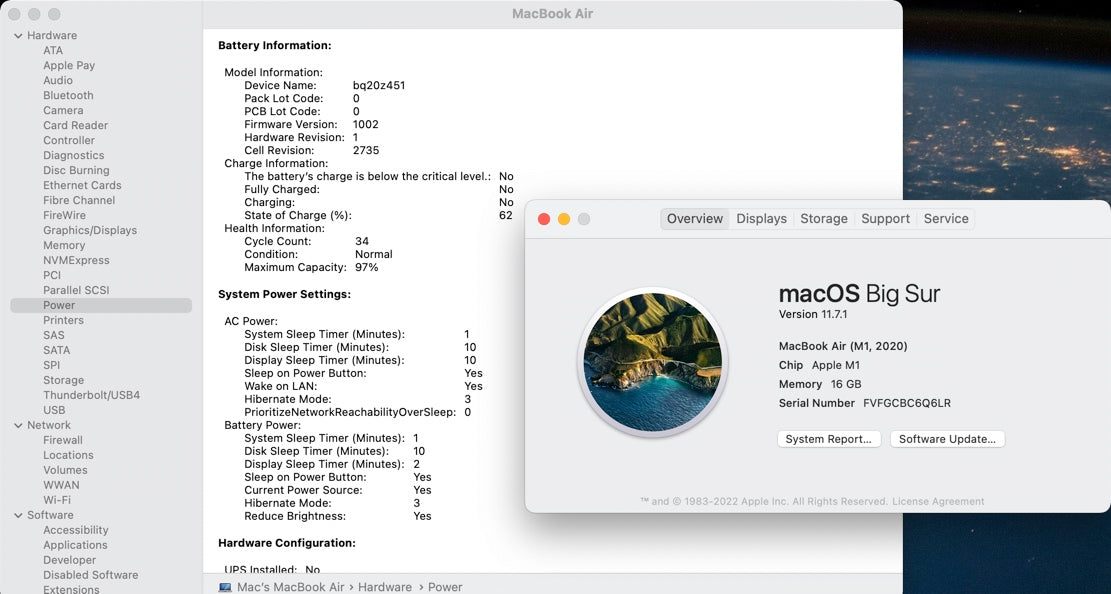Select Thunderbolt/USB4 in the sidebar
The height and width of the screenshot is (594, 1111).
click(x=92, y=395)
